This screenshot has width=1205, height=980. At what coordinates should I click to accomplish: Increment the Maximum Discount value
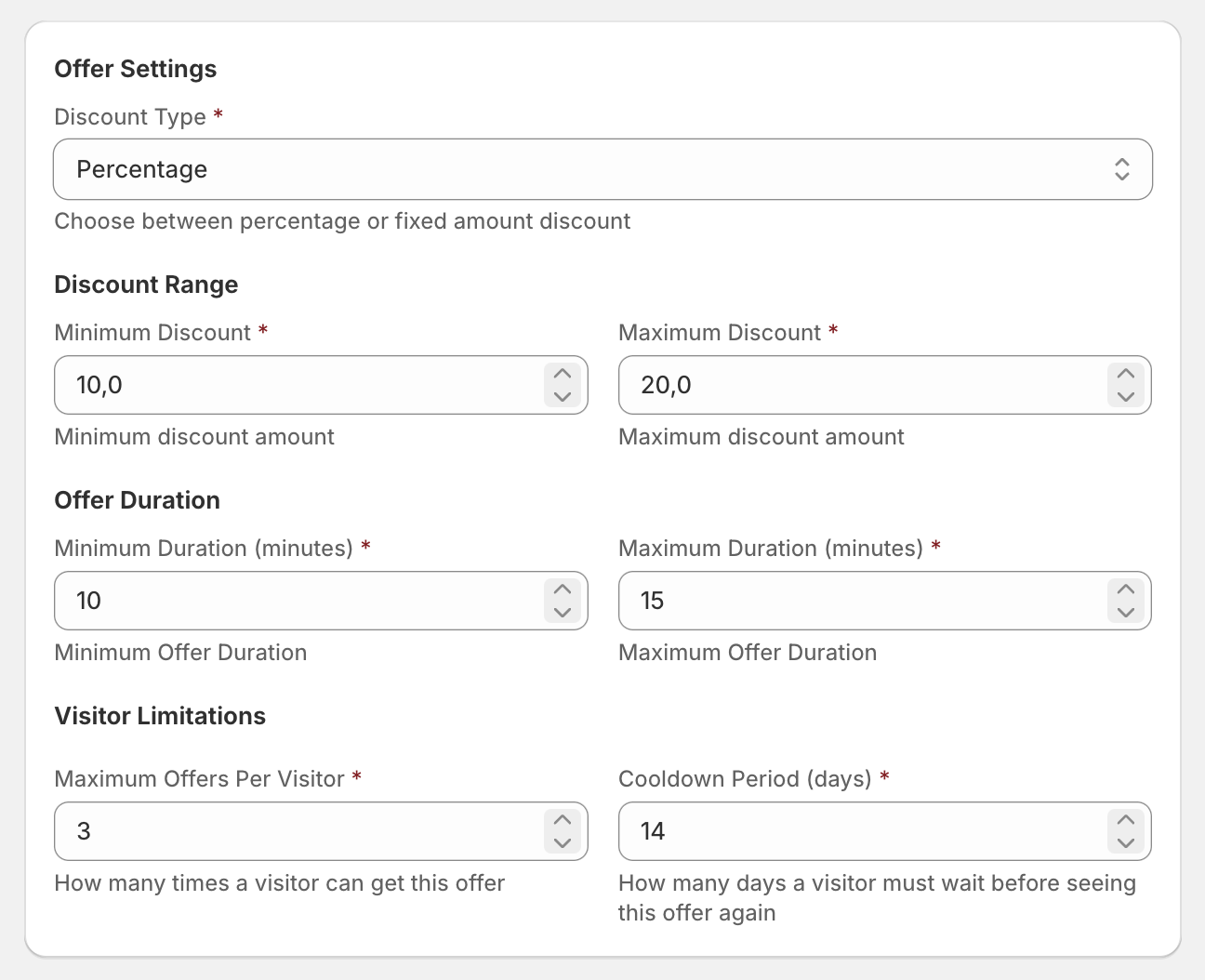[1125, 373]
